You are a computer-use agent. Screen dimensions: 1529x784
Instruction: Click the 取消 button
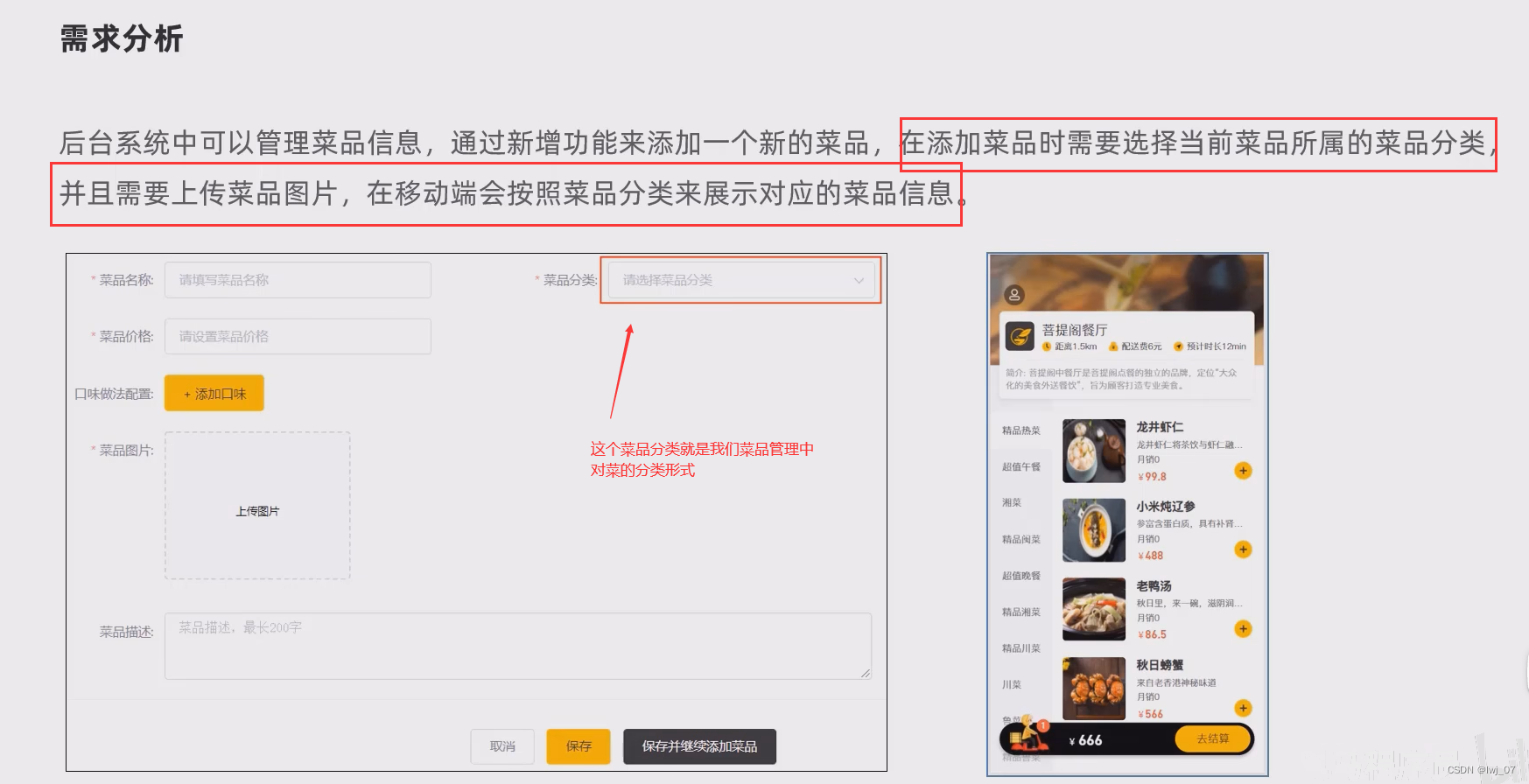coord(502,746)
